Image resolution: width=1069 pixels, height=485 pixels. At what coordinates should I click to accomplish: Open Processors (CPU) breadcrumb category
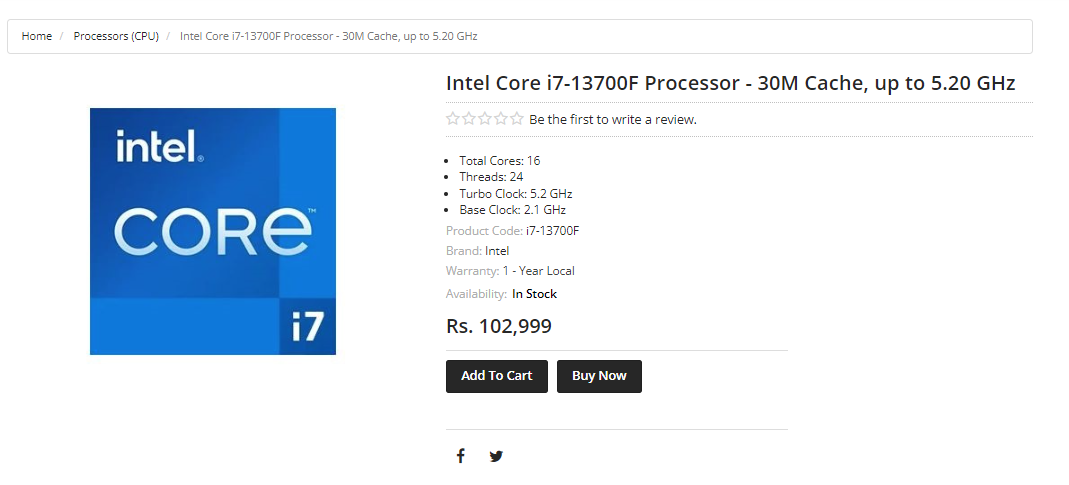(116, 36)
